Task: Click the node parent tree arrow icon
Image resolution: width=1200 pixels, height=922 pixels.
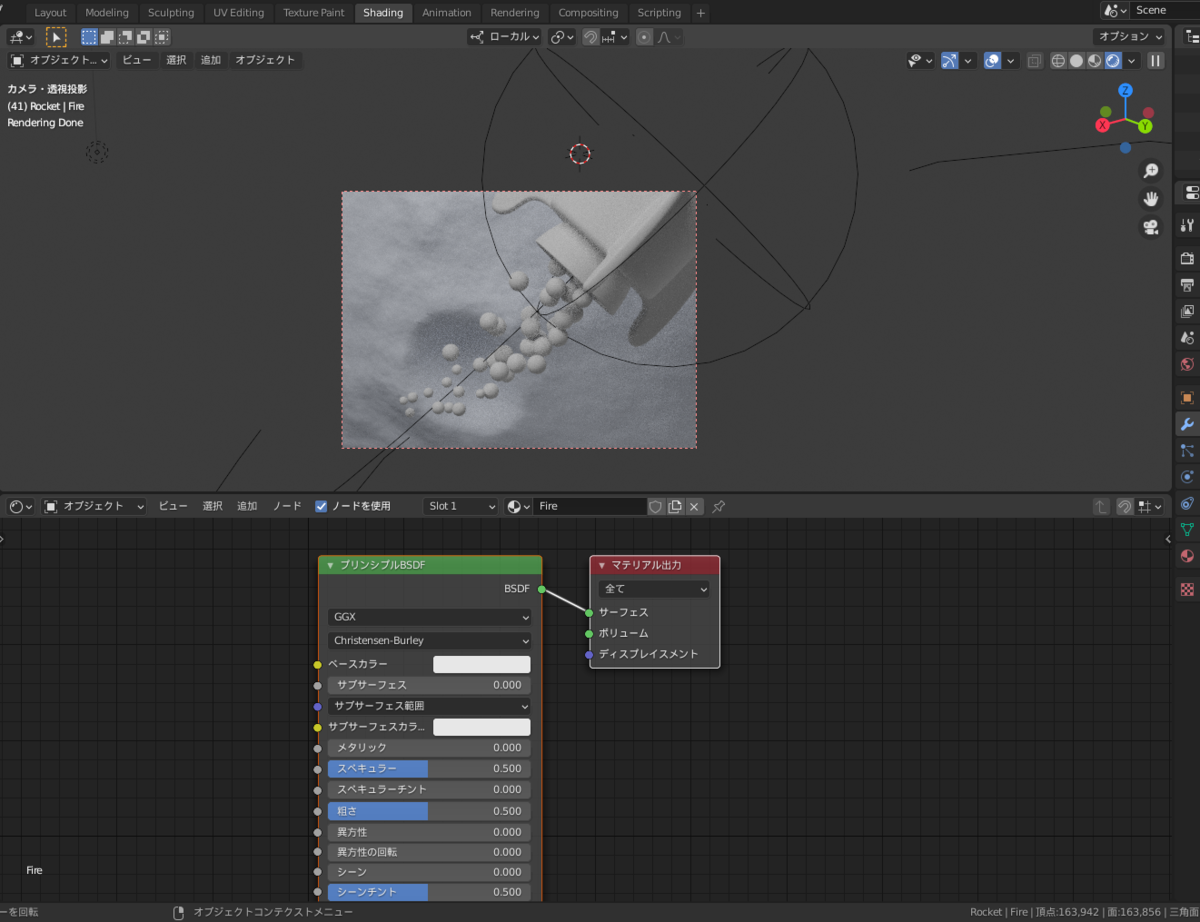Action: [x=1101, y=507]
